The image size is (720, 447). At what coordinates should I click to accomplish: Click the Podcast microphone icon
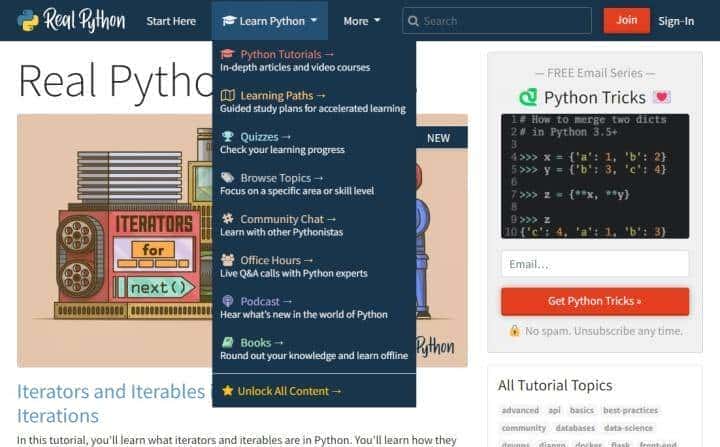[x=227, y=301]
